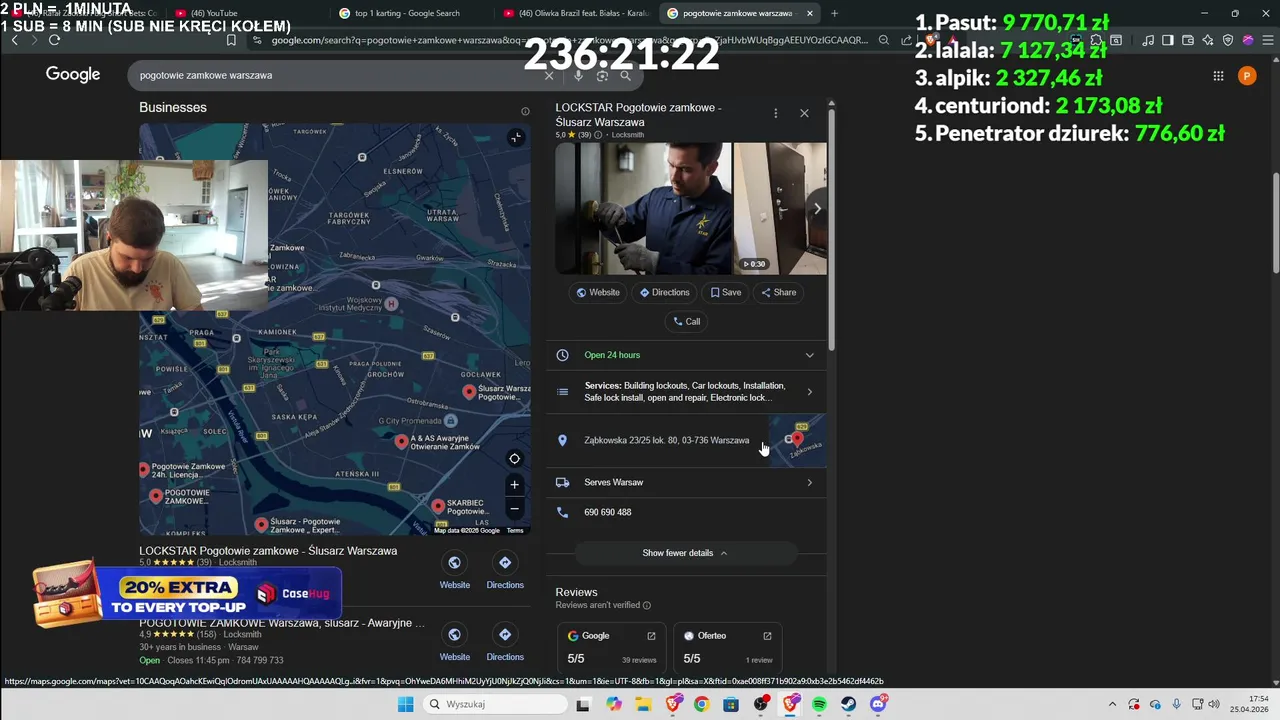Expand the map to fullscreen
Screen dimensions: 1280x720
pyautogui.click(x=515, y=137)
